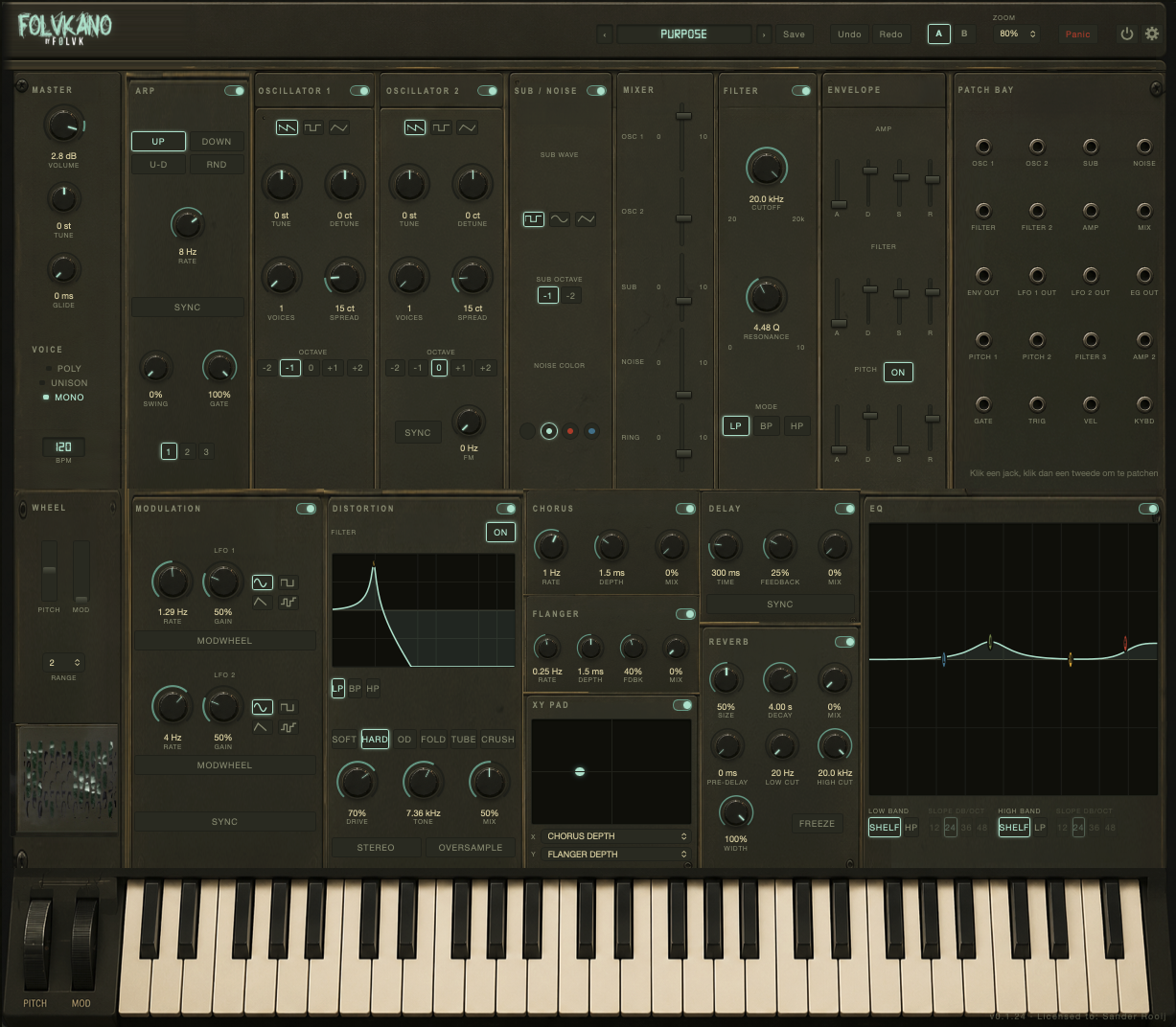Set LFO 1 shape to sine
The height and width of the screenshot is (1027, 1176).
click(262, 582)
